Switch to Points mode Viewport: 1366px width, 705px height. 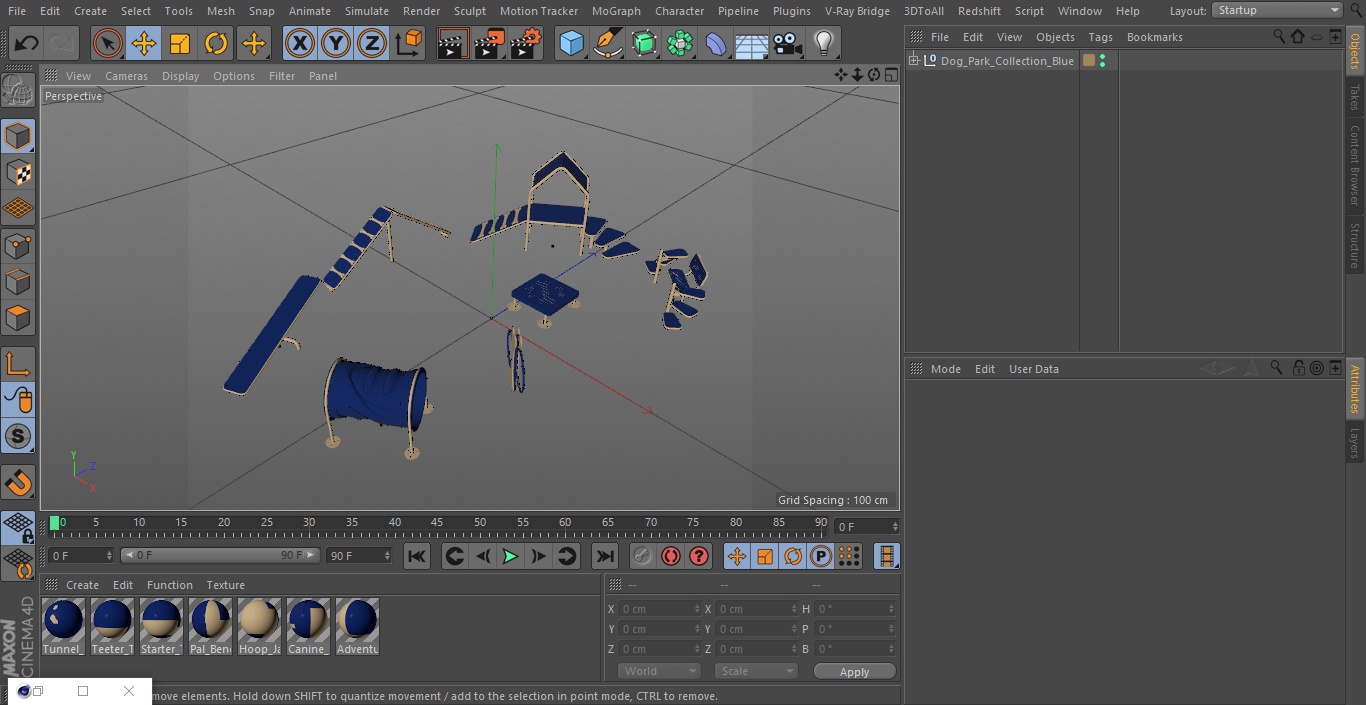point(18,246)
